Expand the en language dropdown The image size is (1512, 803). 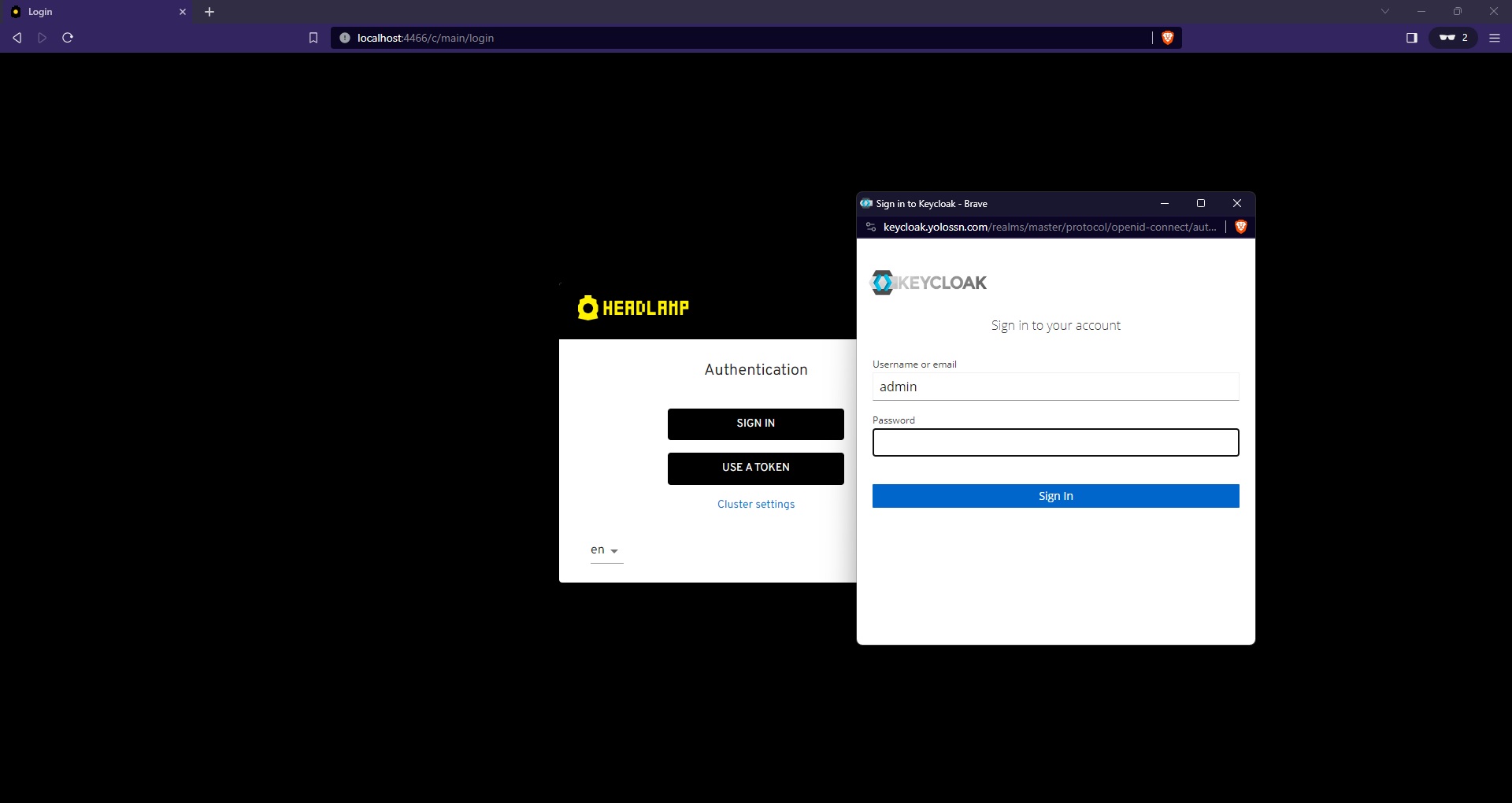click(x=606, y=550)
